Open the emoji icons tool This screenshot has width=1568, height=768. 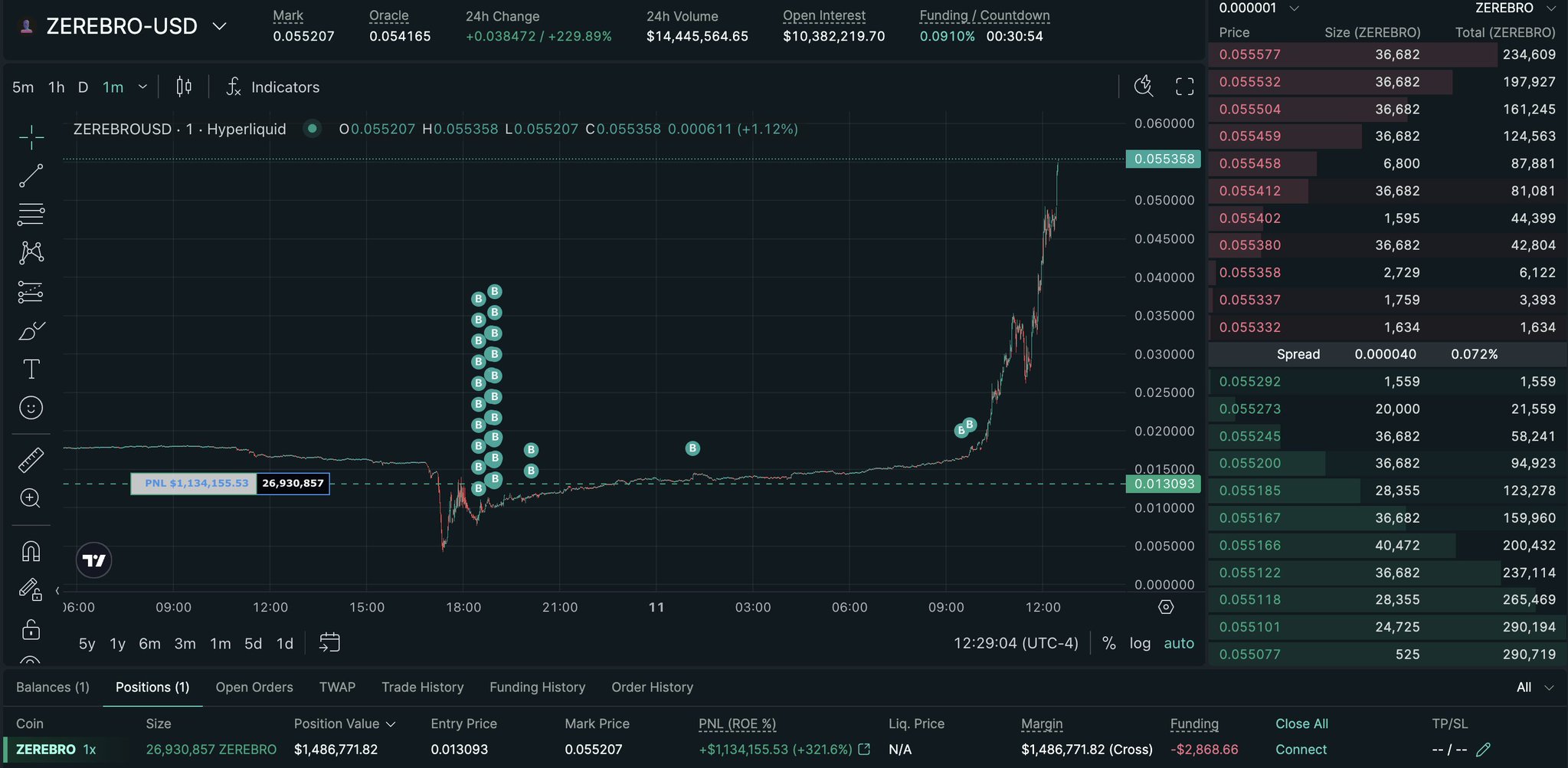pyautogui.click(x=31, y=408)
